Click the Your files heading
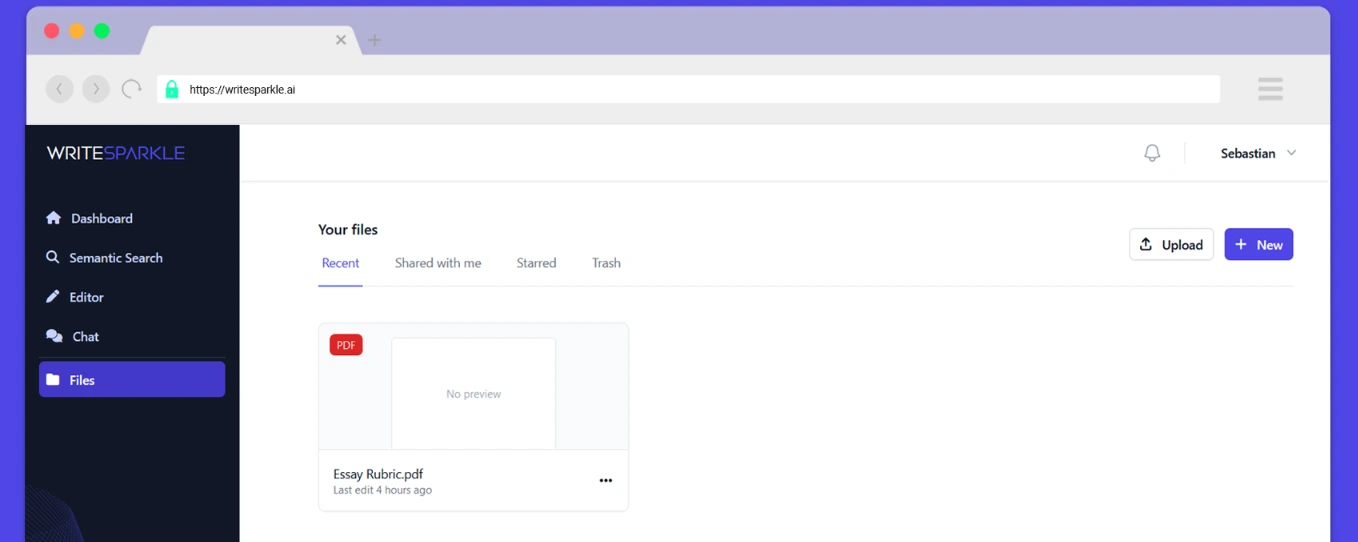The height and width of the screenshot is (542, 1358). (x=348, y=229)
